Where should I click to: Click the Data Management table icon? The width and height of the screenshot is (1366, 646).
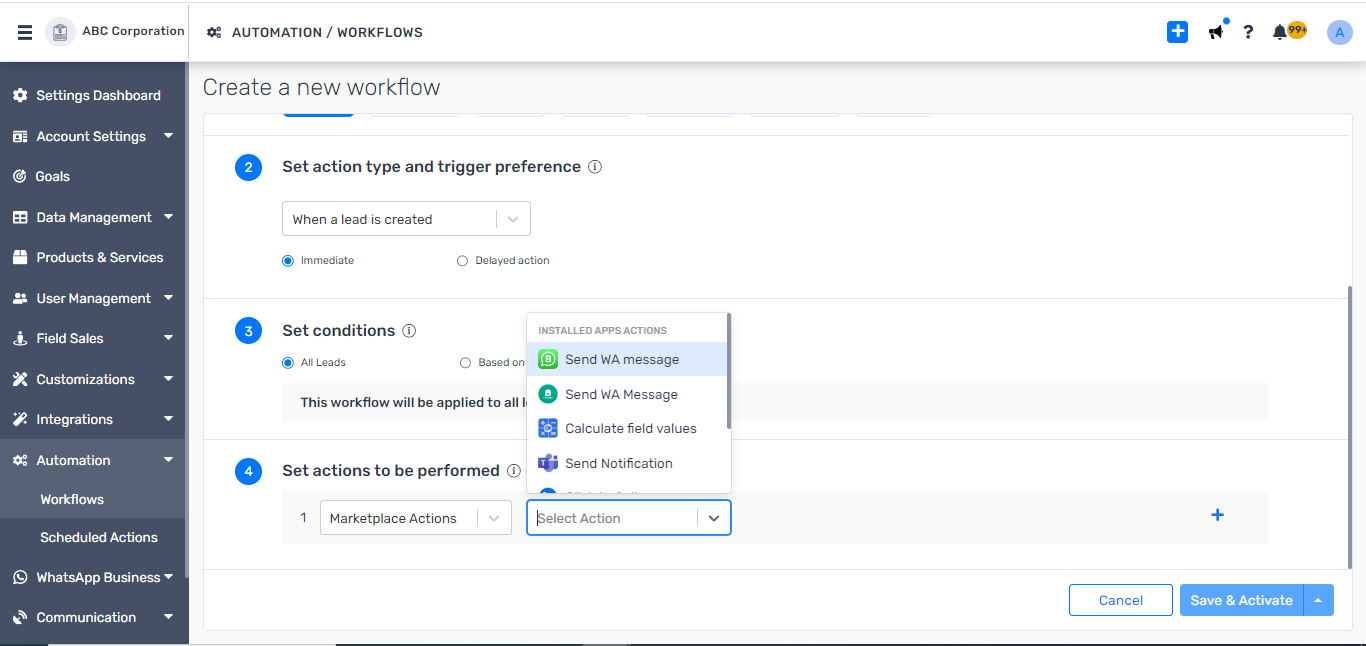tap(20, 218)
